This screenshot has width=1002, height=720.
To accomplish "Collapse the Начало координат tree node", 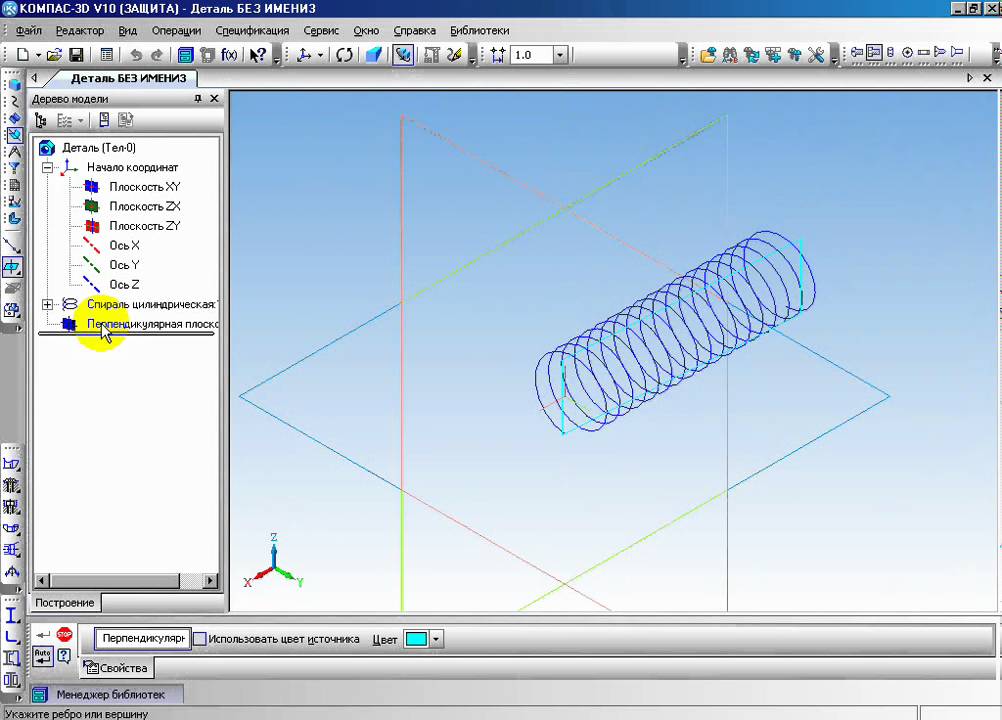I will (48, 167).
